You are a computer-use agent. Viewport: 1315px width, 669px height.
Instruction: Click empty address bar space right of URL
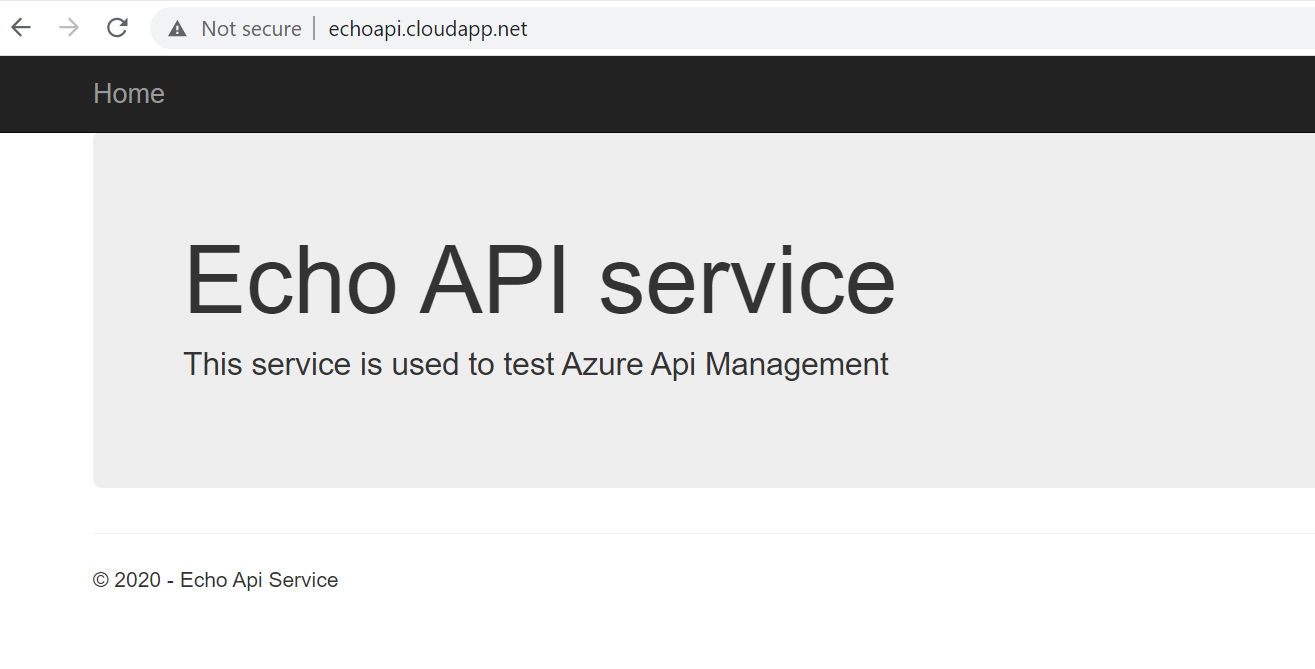tap(900, 29)
